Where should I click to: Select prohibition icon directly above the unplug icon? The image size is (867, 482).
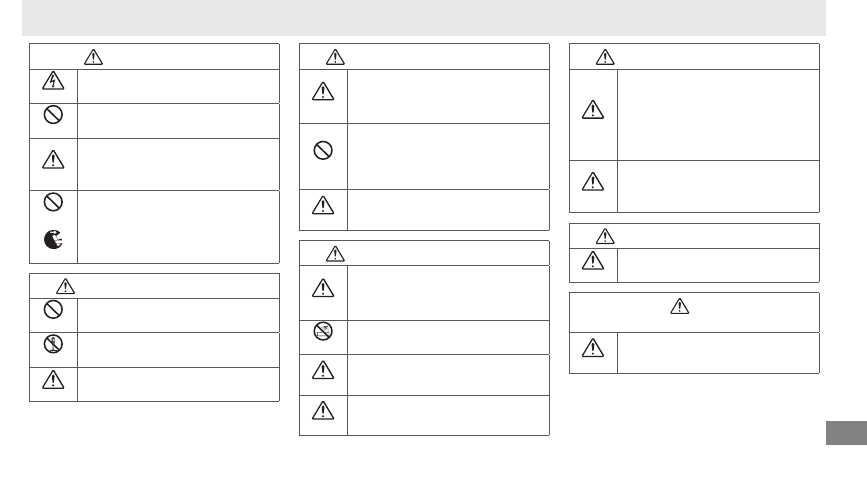(x=53, y=202)
